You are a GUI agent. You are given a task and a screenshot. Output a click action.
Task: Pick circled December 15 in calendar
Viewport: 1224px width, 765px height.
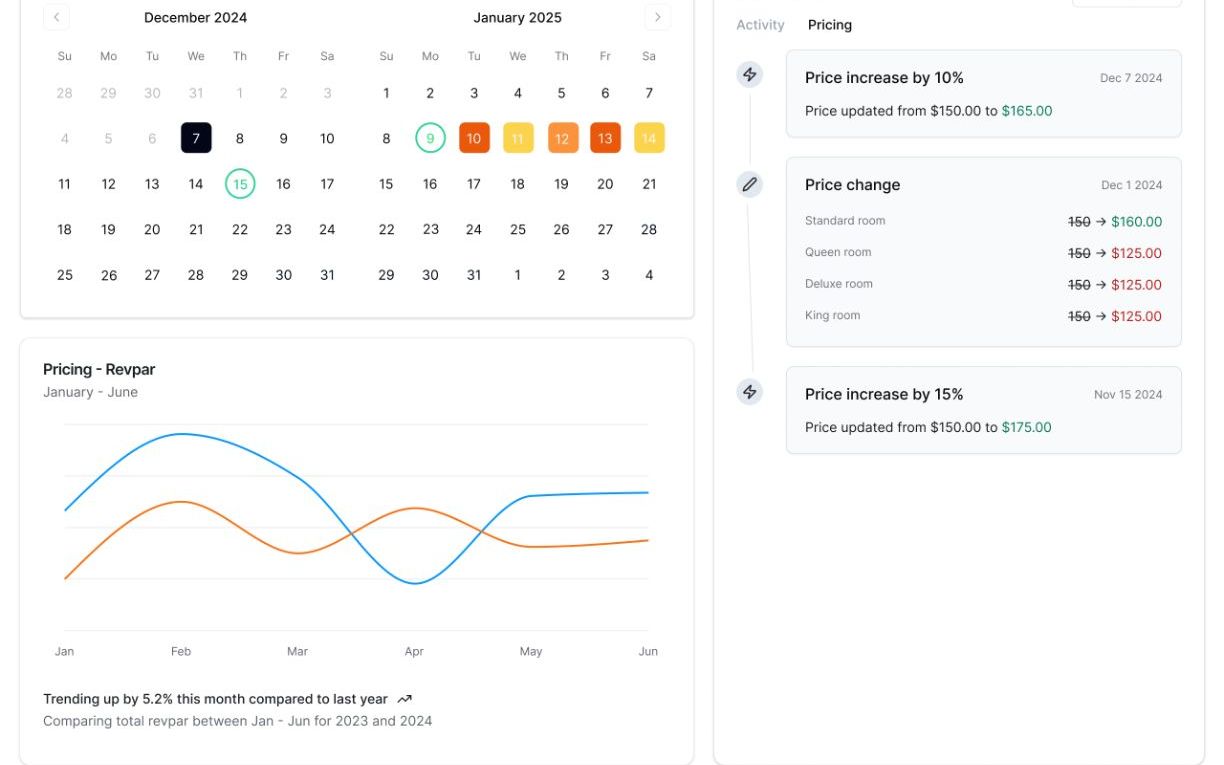tap(240, 184)
